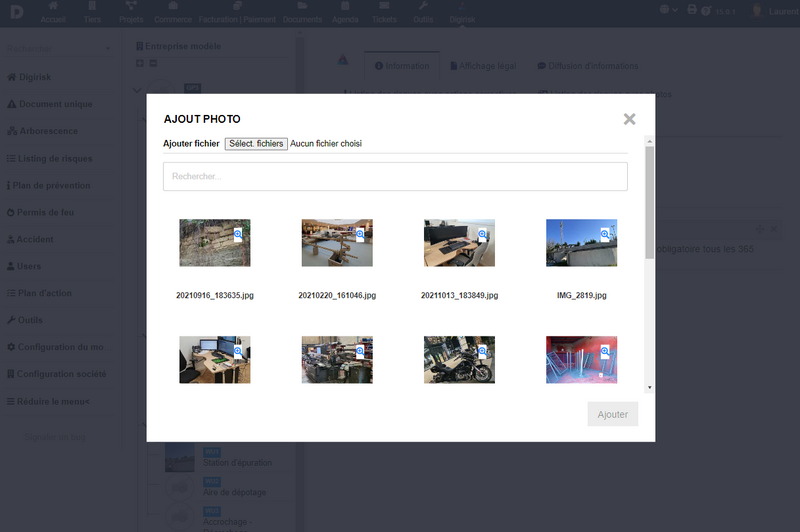The height and width of the screenshot is (532, 800).
Task: Open Configuration société in sidebar
Action: [57, 374]
